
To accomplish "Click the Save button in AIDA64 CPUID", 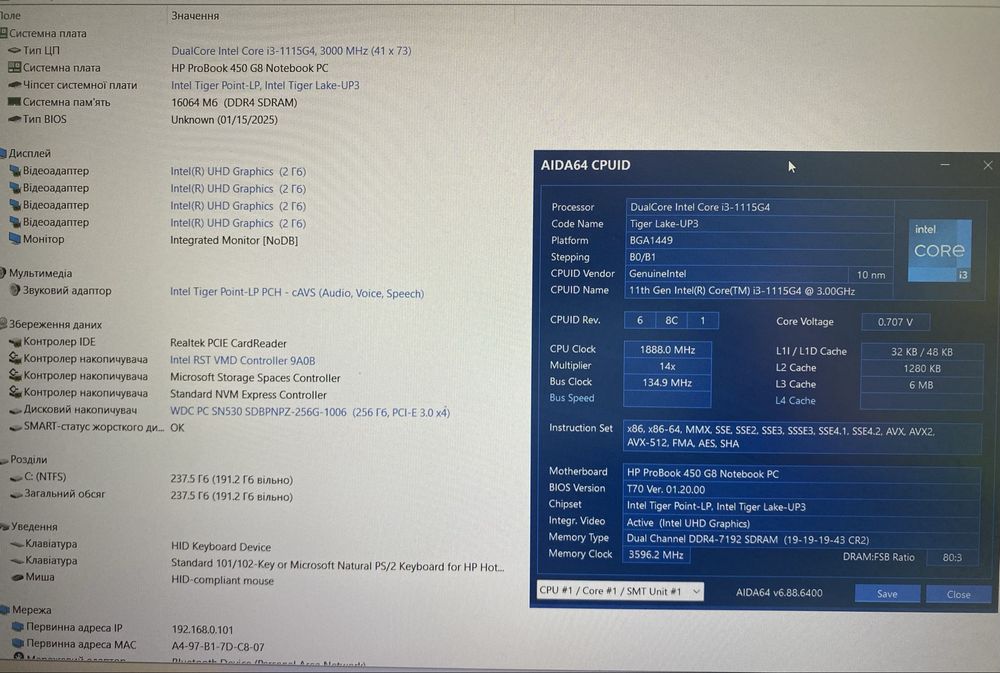I will tap(887, 593).
